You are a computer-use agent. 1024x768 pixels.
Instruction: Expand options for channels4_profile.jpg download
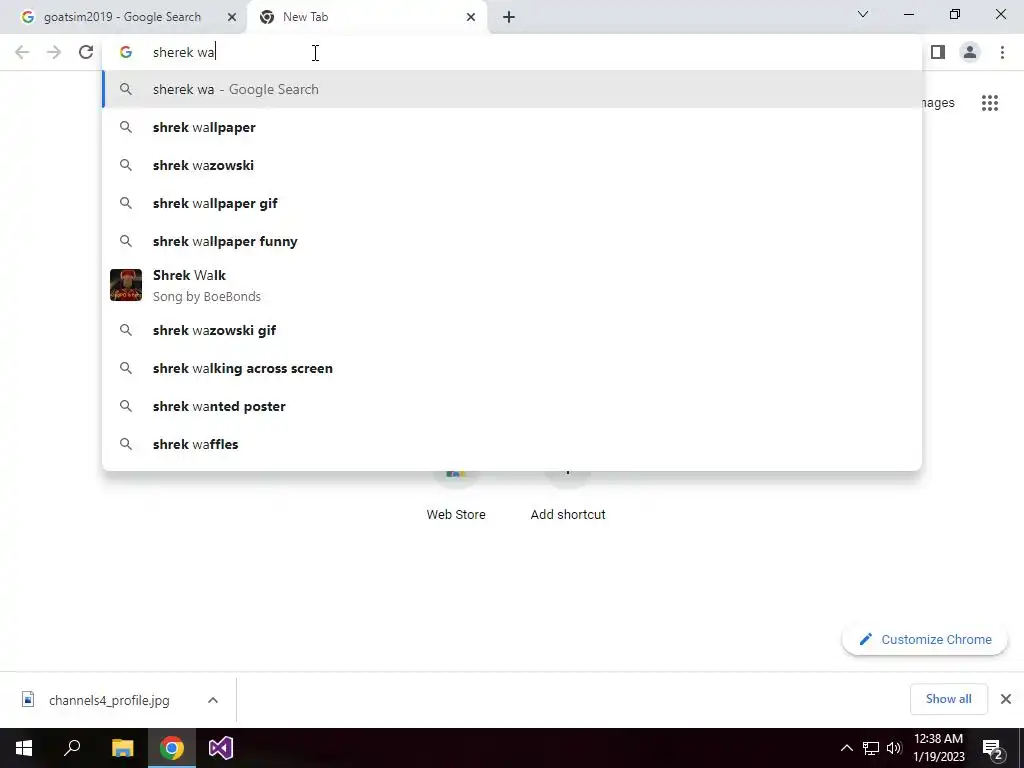(213, 700)
